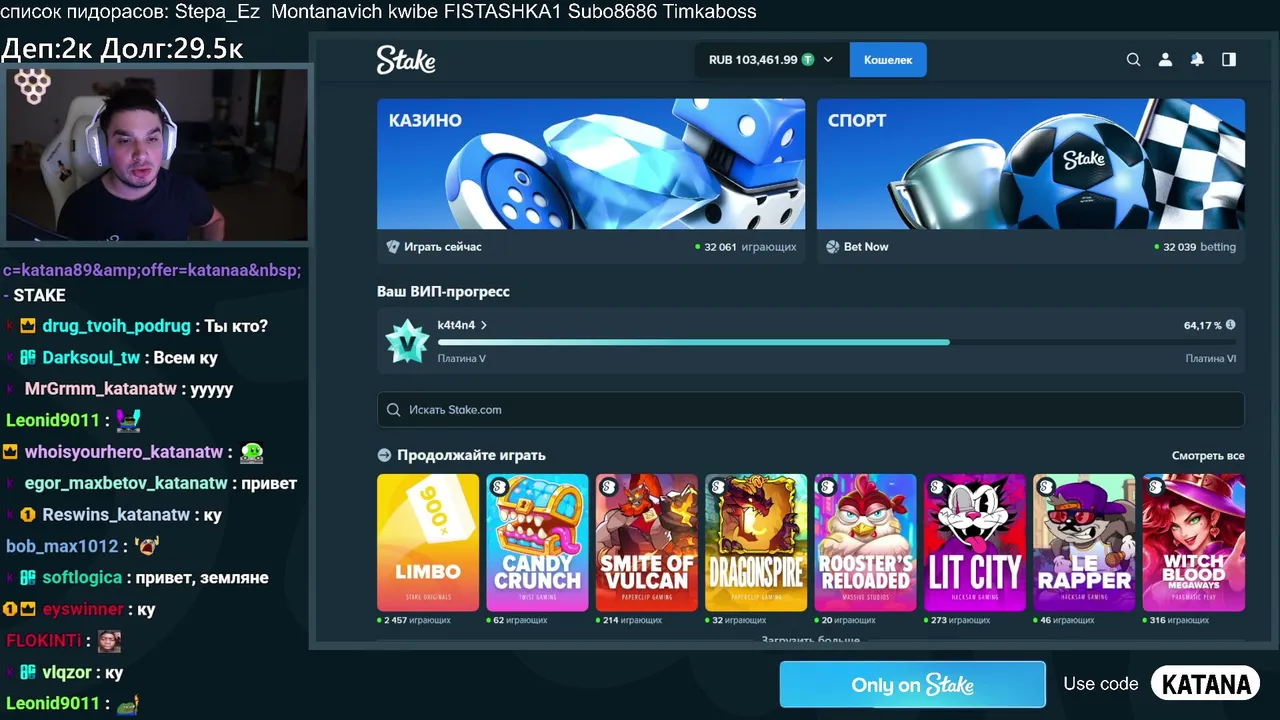
Task: Click the Деп:2к Долг:29.5к overlay text
Action: pyautogui.click(x=122, y=48)
